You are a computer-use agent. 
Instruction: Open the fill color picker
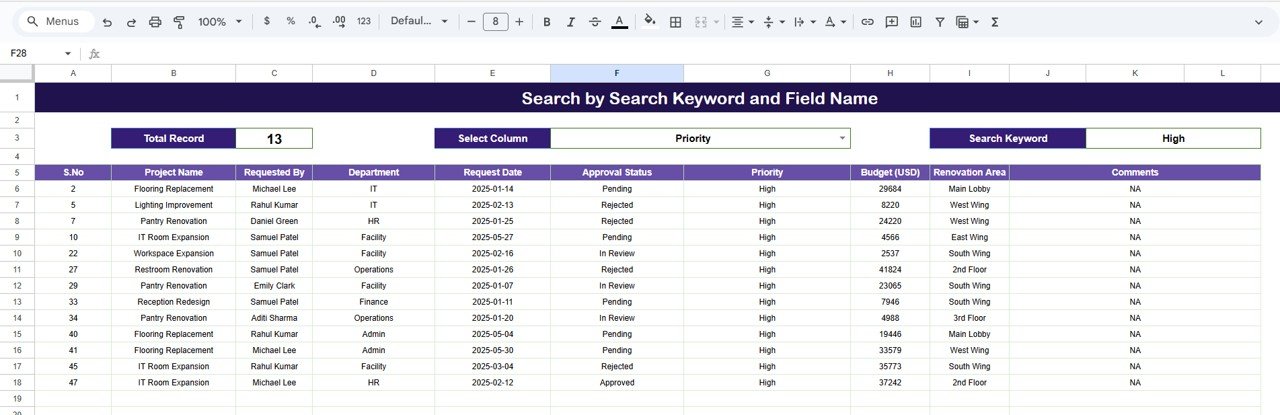pos(650,21)
